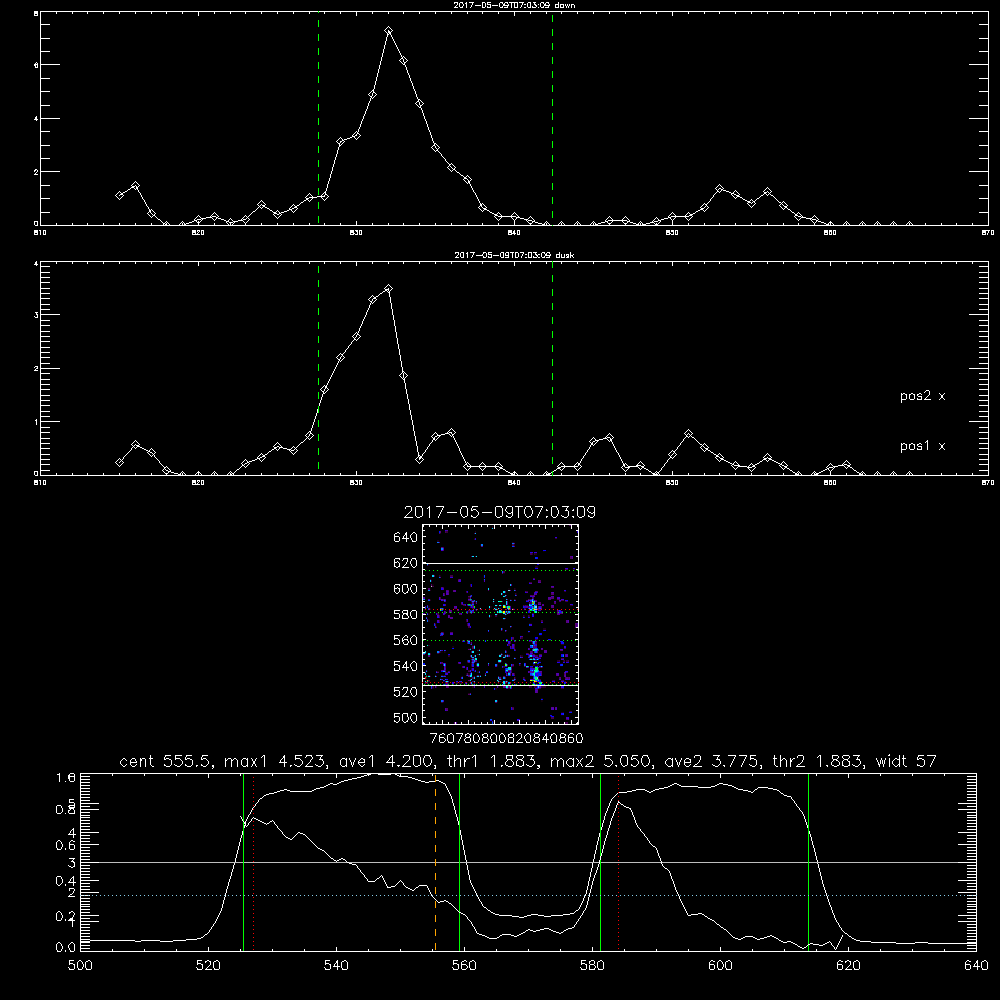1000x1000 pixels.
Task: Click the orange dashed centroid line in bottom plot
Action: pos(436,861)
